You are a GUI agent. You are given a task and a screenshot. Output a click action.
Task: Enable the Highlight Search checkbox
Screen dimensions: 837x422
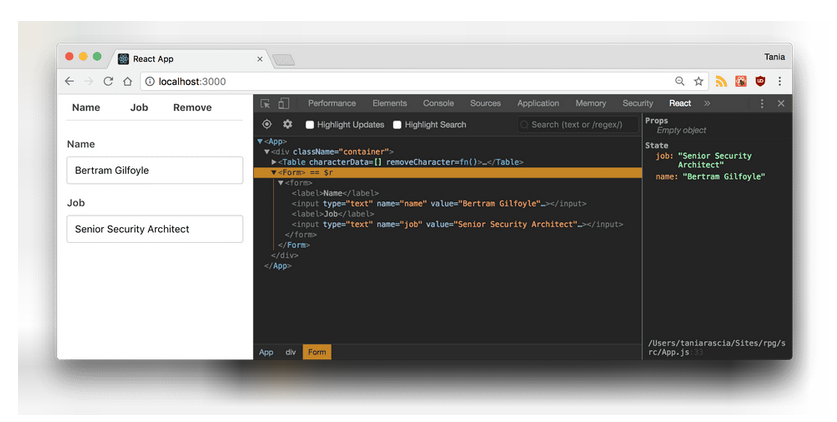[397, 125]
